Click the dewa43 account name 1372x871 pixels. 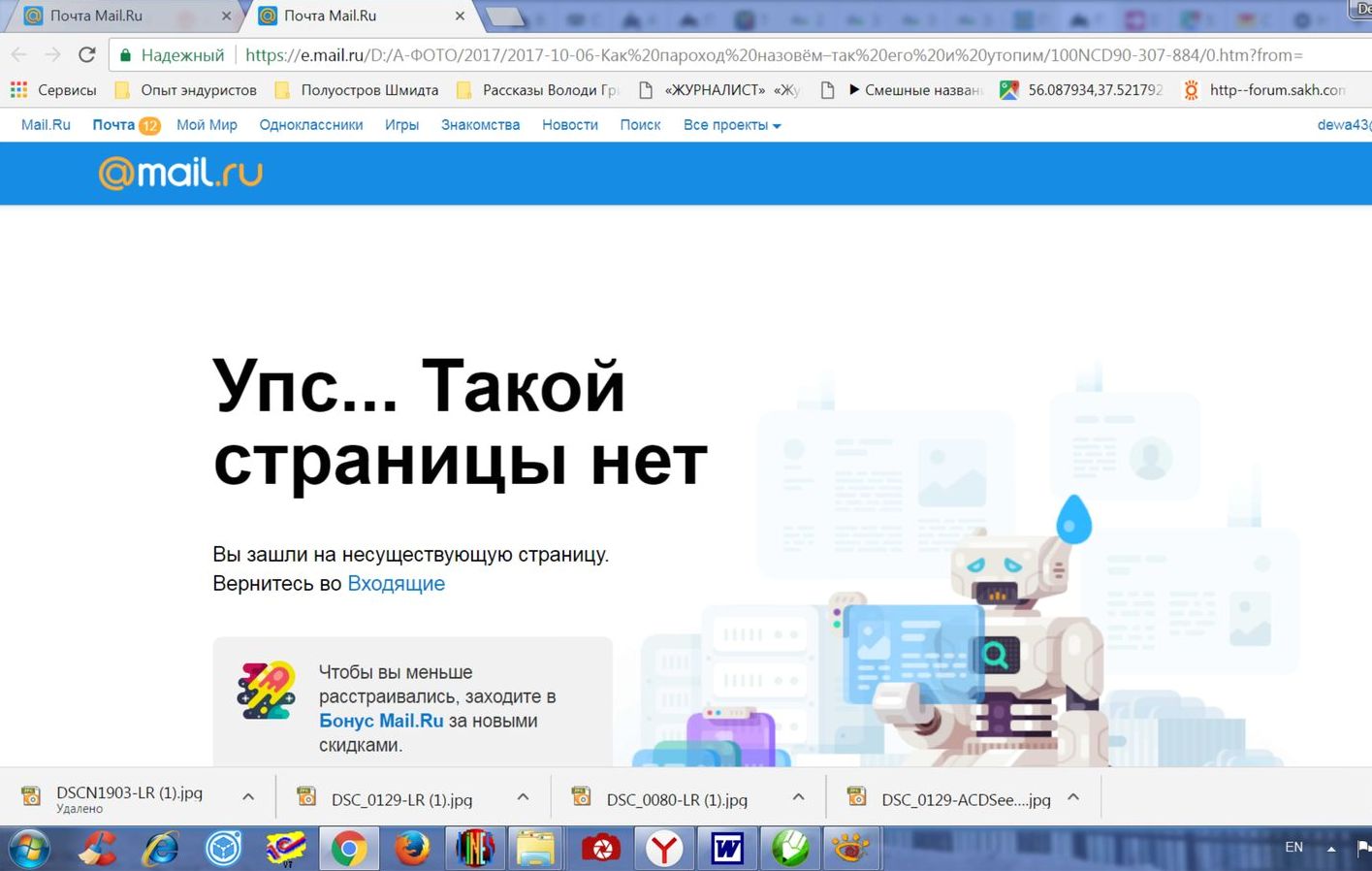click(x=1344, y=125)
